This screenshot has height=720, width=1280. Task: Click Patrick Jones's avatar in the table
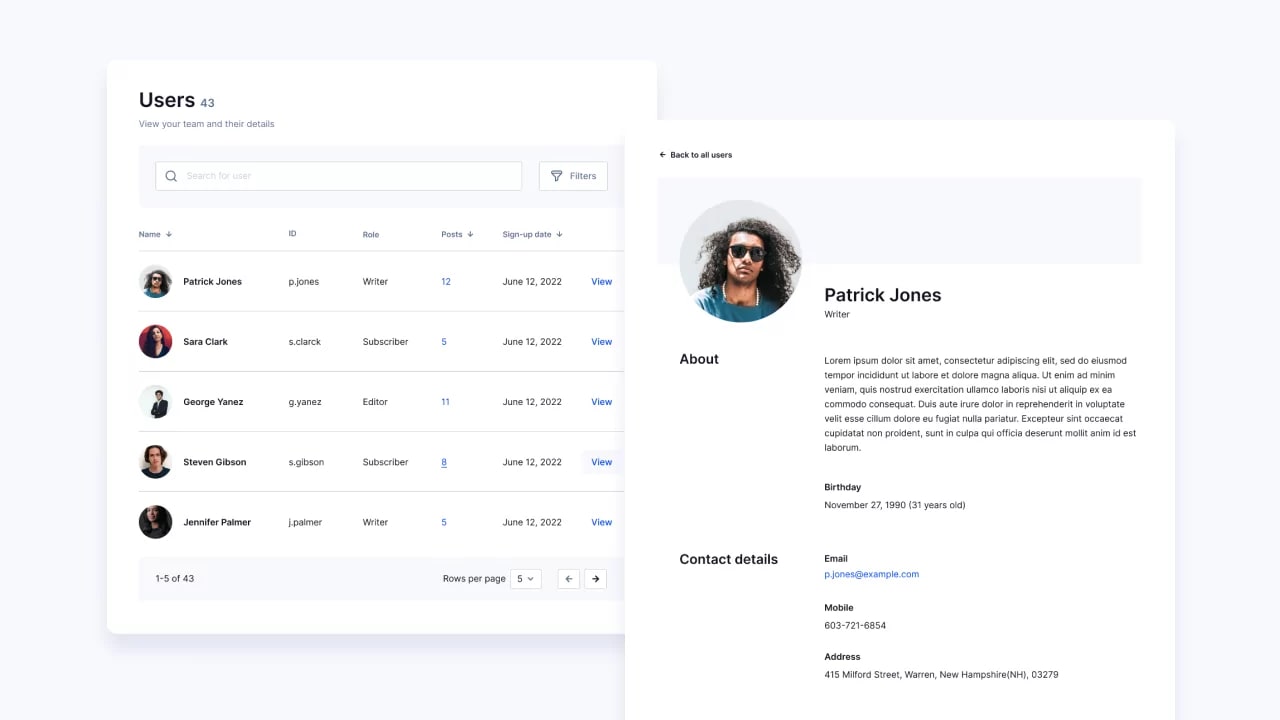pos(155,282)
